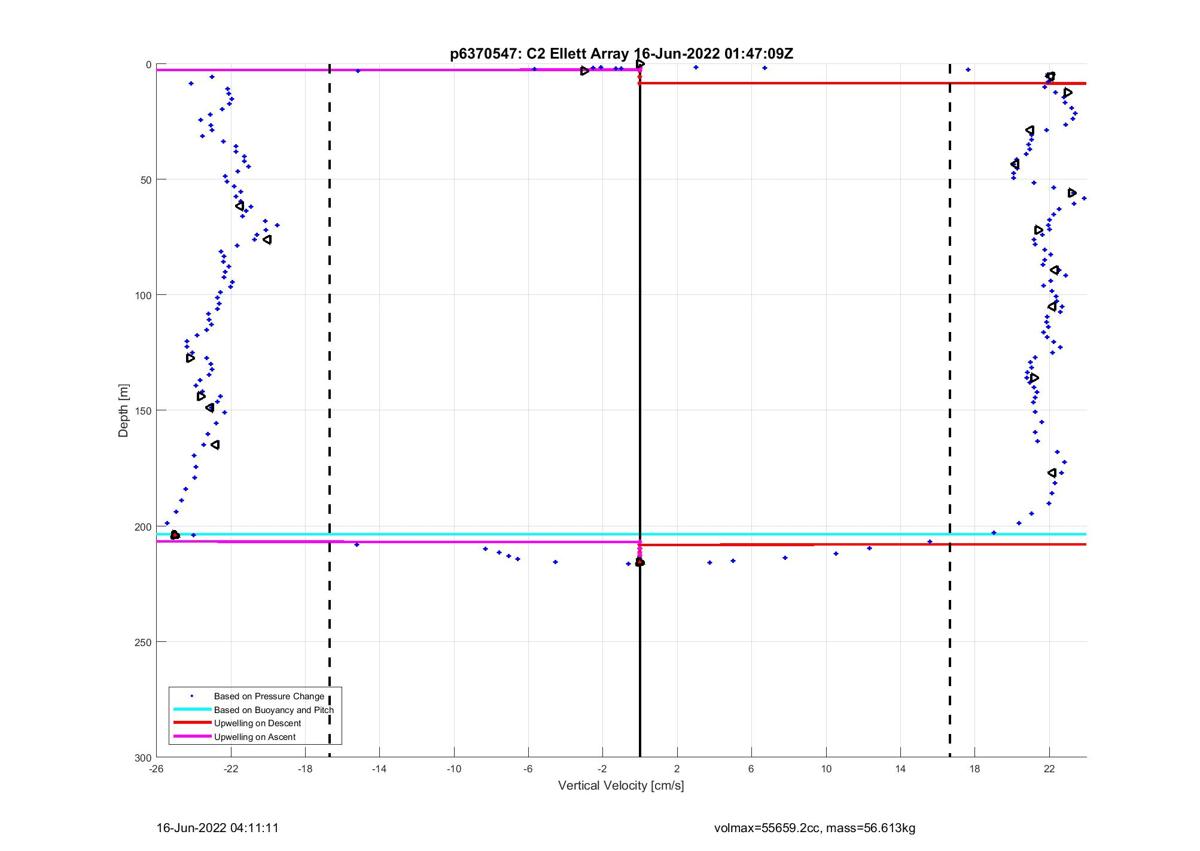
Task: Click the right dashed vertical black line
Action: 950,410
